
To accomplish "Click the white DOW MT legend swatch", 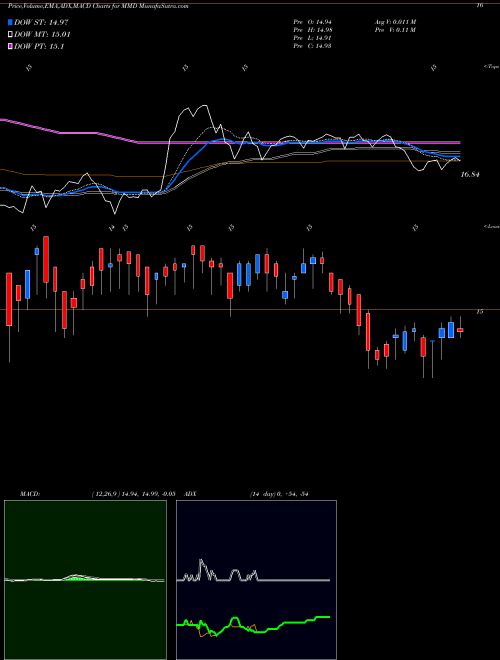I will (x=10, y=34).
